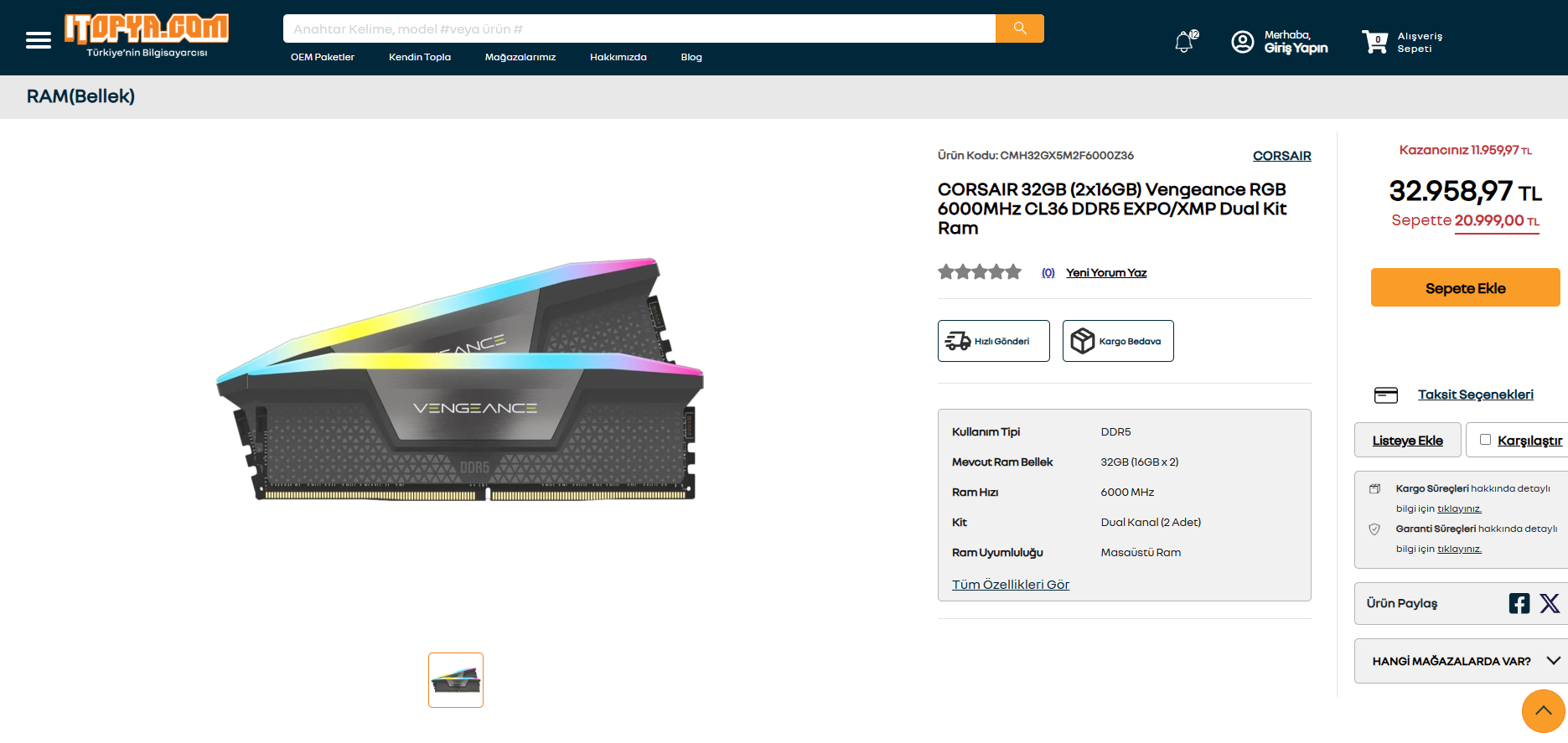Share product on Facebook
Viewport: 1568px width, 743px height.
click(1519, 603)
